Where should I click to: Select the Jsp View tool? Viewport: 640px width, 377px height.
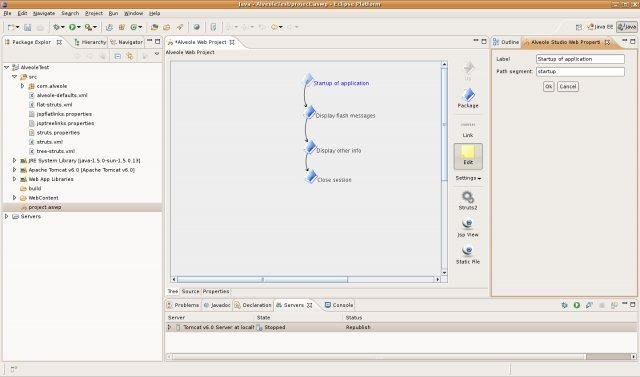(x=468, y=228)
